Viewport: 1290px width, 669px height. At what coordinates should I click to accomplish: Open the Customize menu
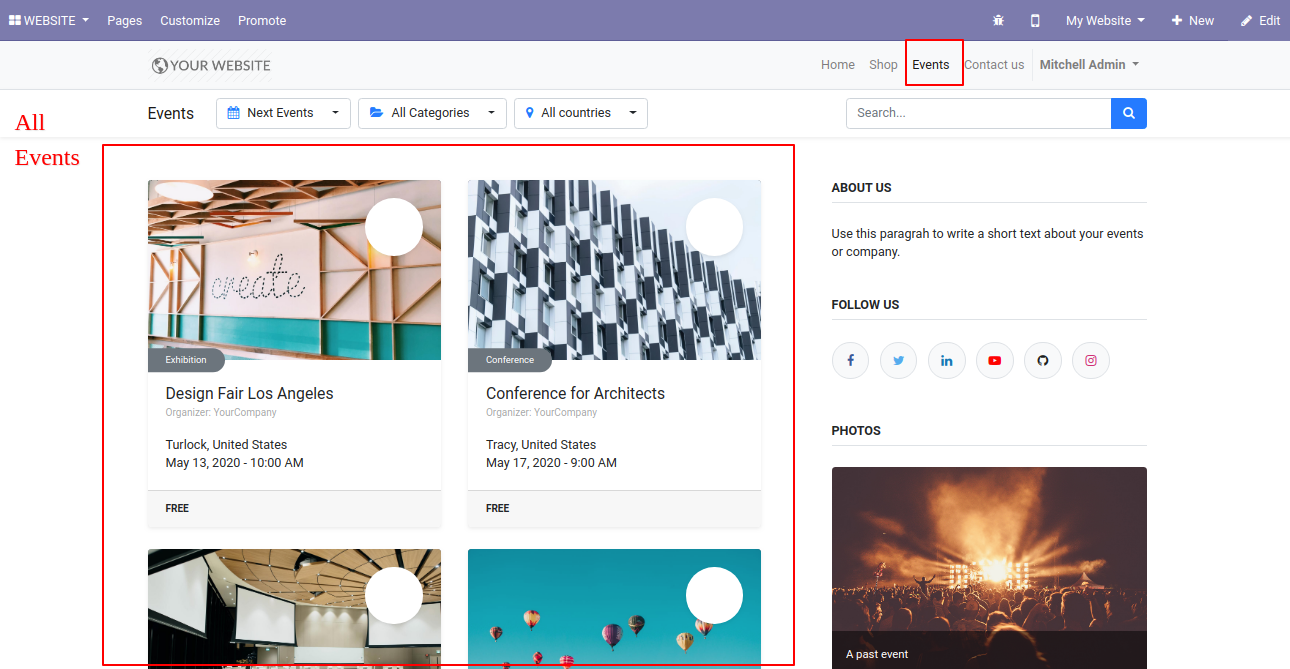tap(190, 20)
